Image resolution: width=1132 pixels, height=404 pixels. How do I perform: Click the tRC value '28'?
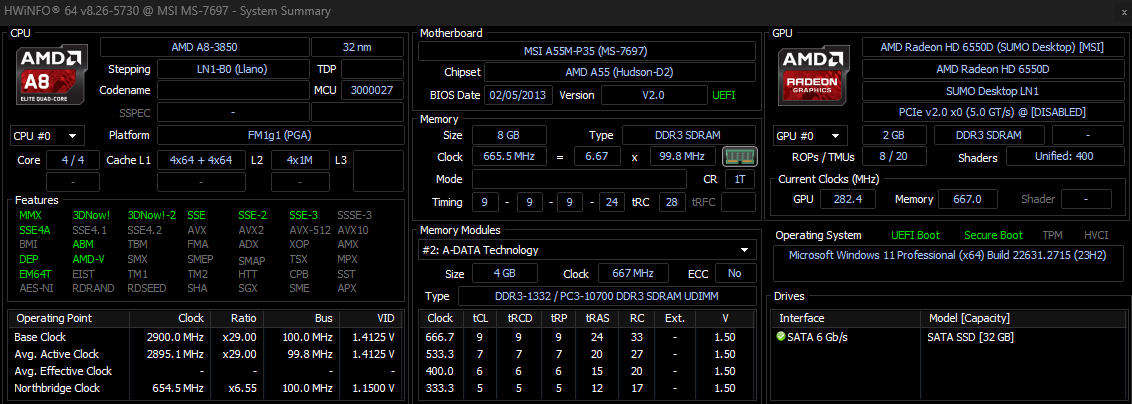point(672,202)
